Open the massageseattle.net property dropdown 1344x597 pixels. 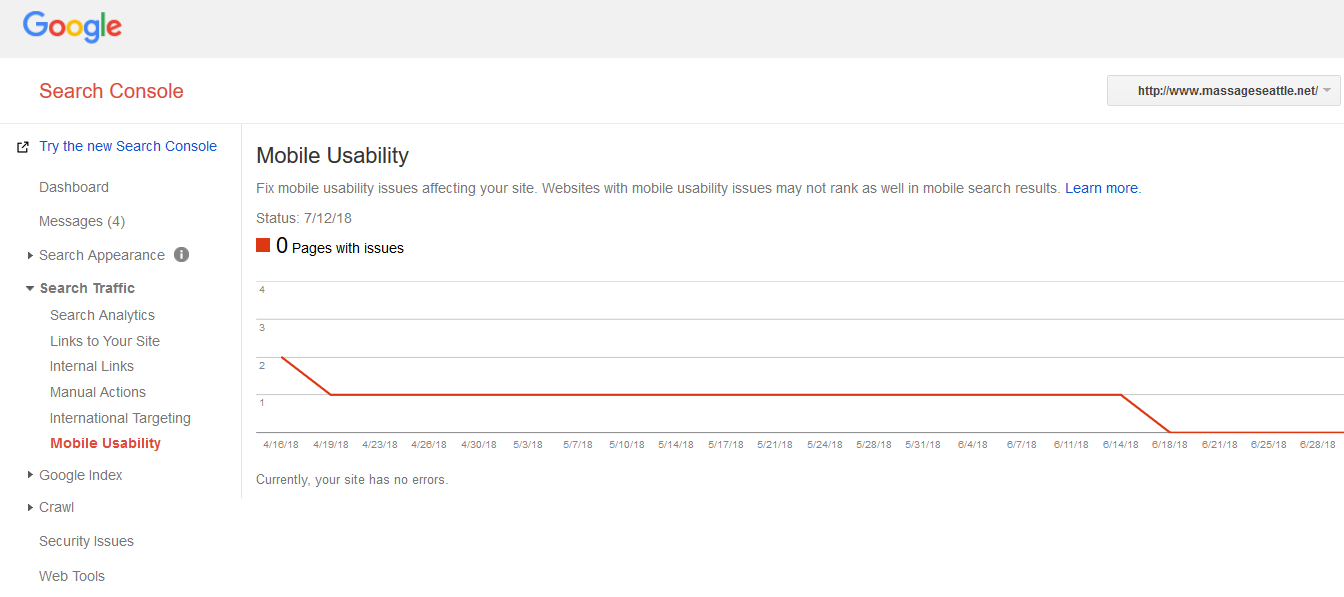tap(1223, 90)
